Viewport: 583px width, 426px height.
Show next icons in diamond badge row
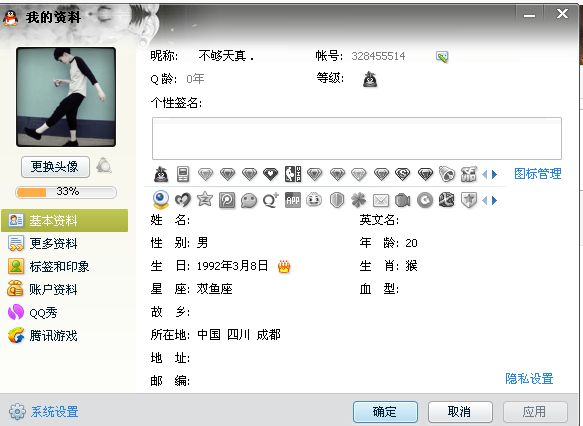point(495,174)
